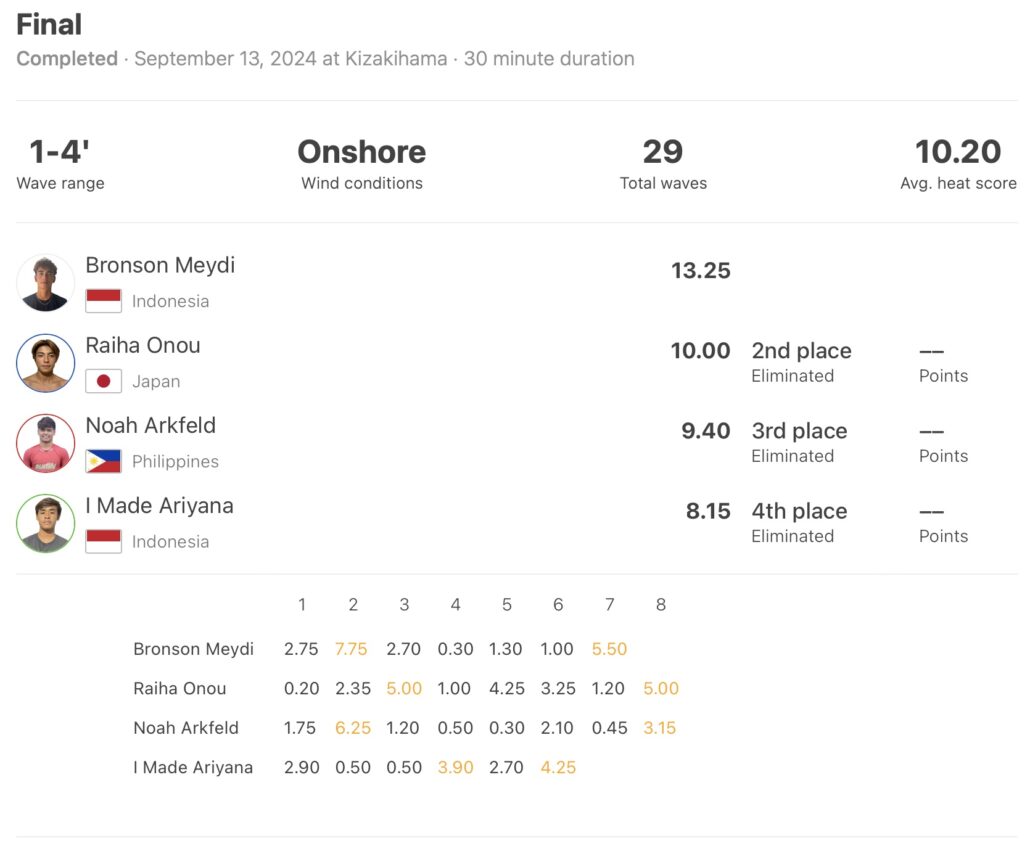Click the Japan flag icon
This screenshot has width=1030, height=846.
pyautogui.click(x=103, y=381)
